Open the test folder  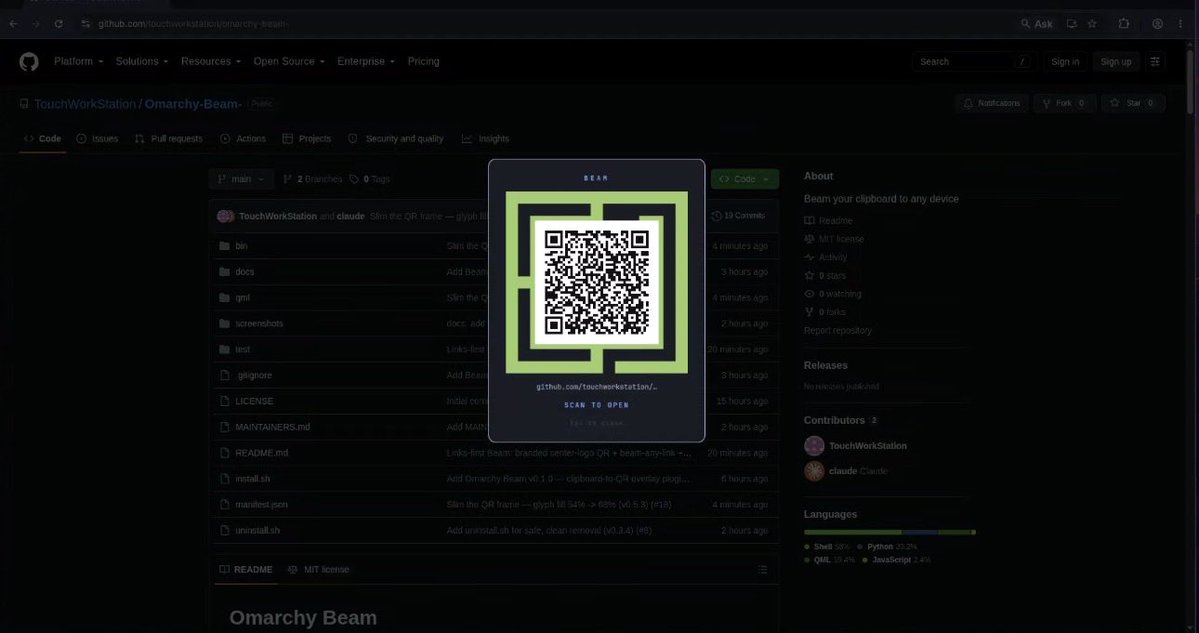pos(242,349)
